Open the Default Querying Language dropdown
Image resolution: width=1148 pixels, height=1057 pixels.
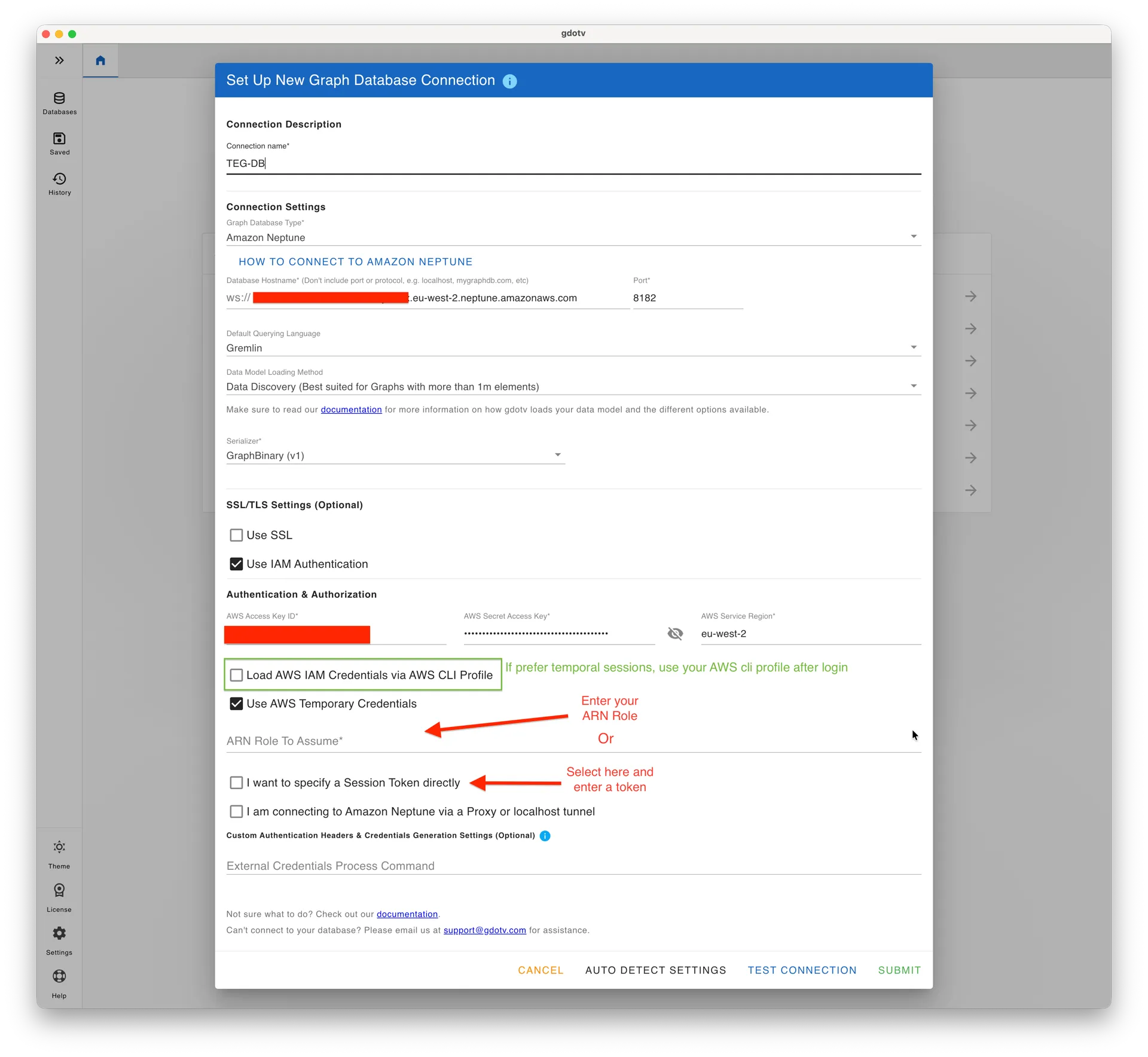(573, 348)
